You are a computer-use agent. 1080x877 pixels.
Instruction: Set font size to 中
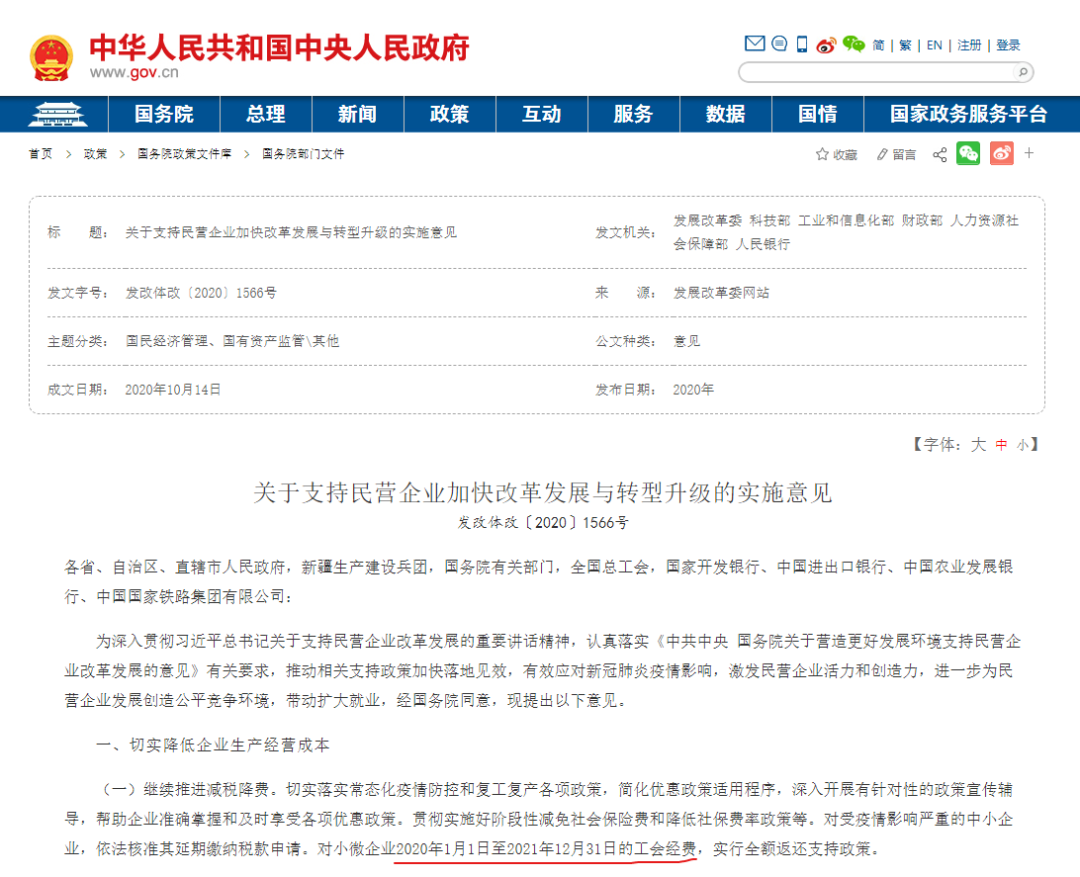pyautogui.click(x=1001, y=445)
